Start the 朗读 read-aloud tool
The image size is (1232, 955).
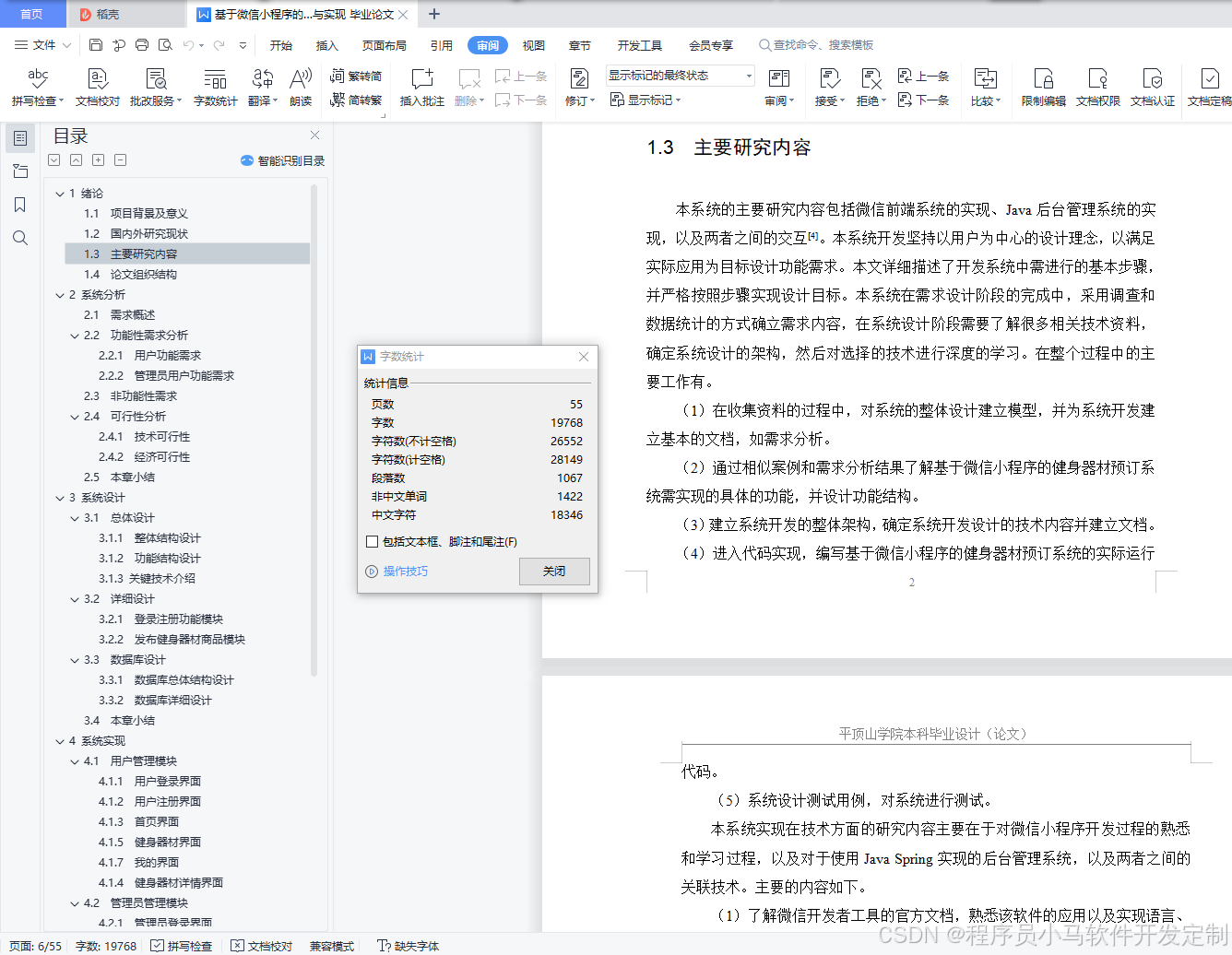pos(300,87)
